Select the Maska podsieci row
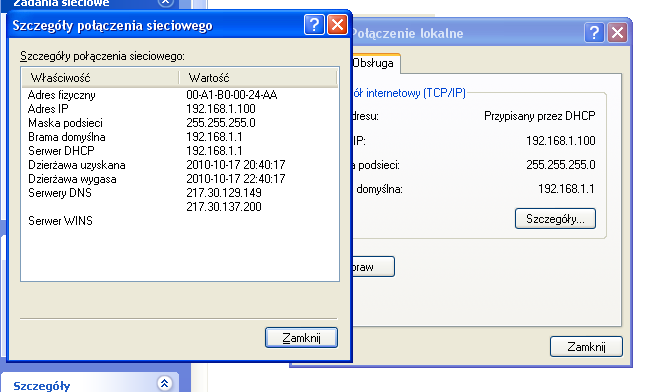 (180, 123)
